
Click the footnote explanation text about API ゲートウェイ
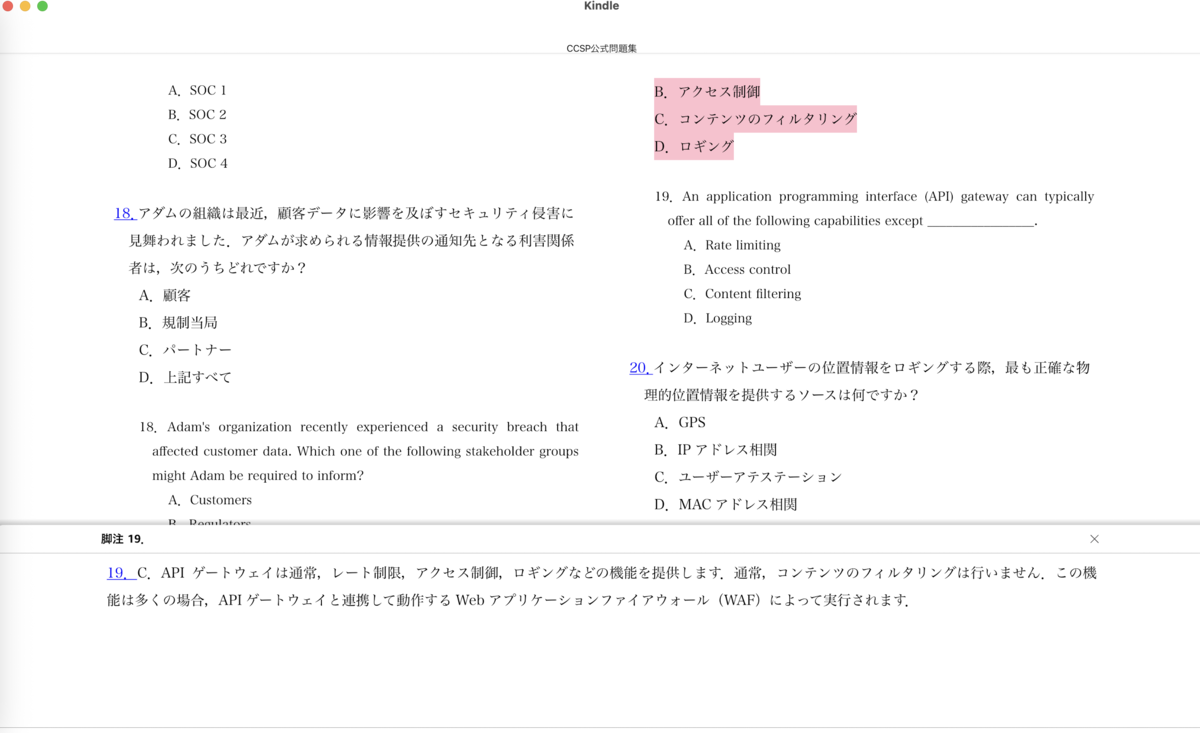pyautogui.click(x=602, y=587)
